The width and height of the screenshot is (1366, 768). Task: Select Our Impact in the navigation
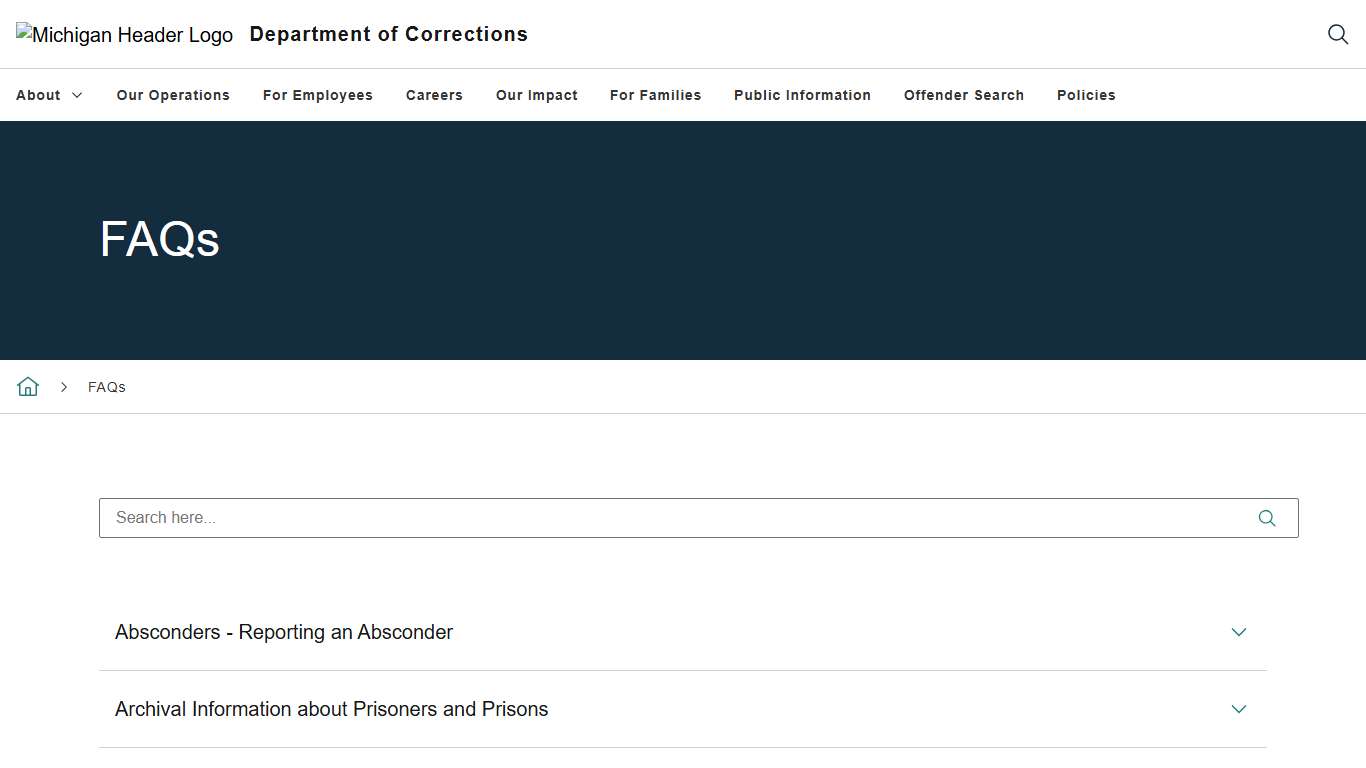tap(537, 95)
